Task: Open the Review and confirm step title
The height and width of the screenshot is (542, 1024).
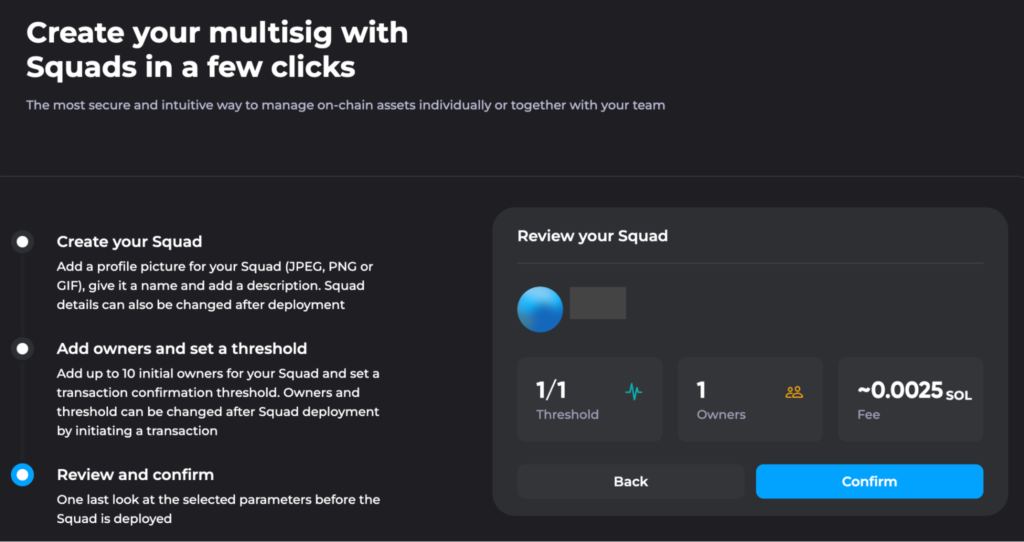Action: [135, 475]
